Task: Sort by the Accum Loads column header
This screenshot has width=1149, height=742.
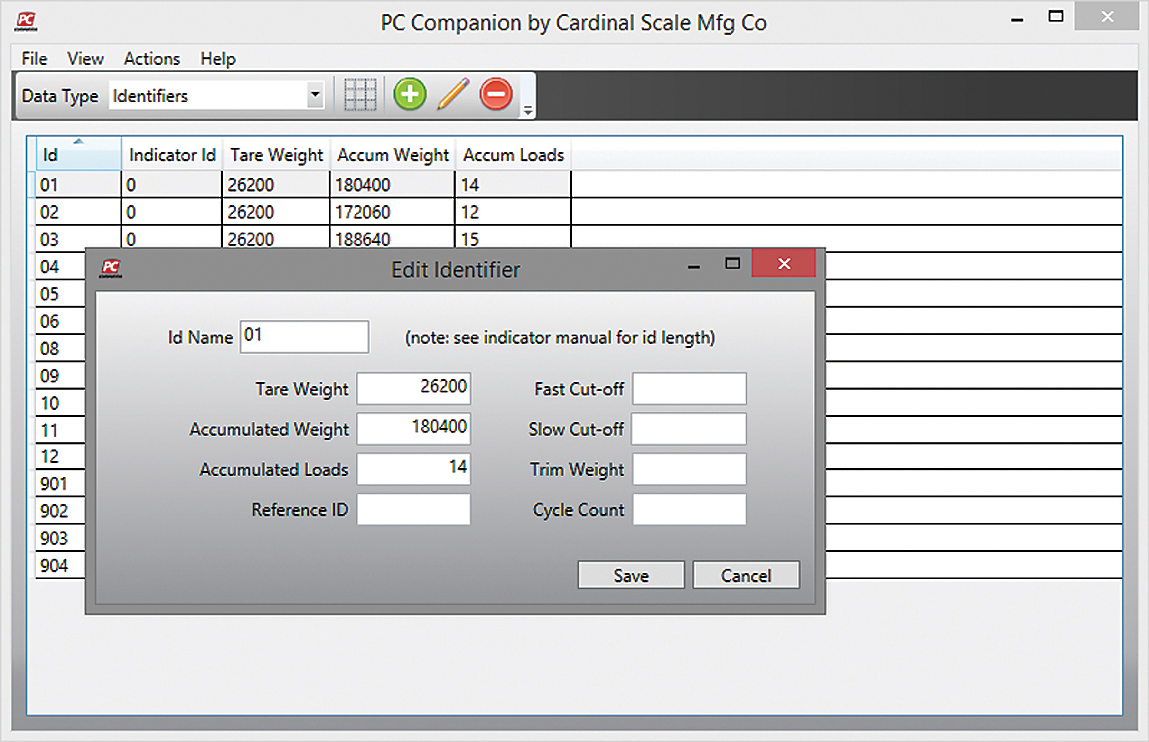Action: tap(513, 155)
